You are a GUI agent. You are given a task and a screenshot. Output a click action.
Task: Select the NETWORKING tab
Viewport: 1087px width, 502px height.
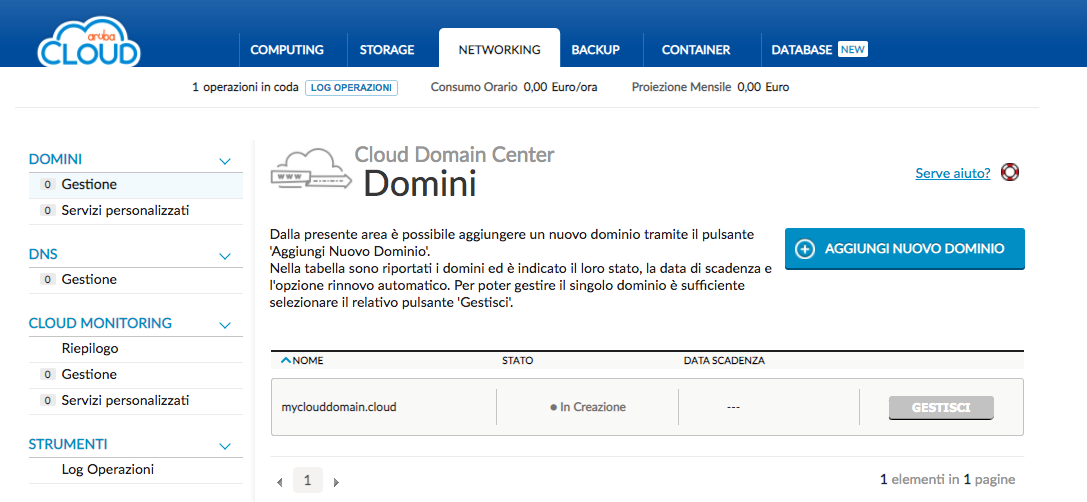pyautogui.click(x=499, y=49)
